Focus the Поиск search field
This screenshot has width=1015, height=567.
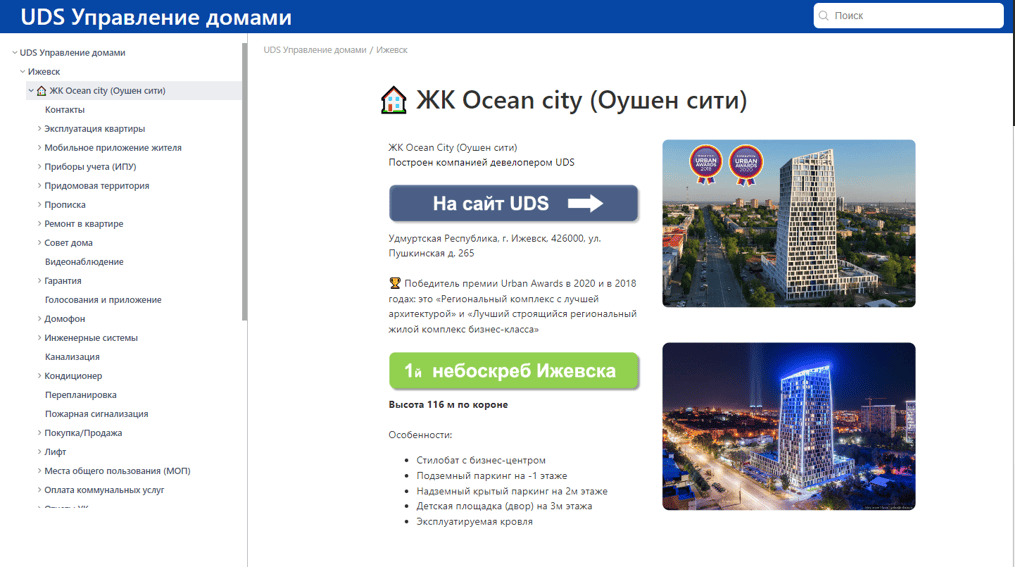pos(908,16)
